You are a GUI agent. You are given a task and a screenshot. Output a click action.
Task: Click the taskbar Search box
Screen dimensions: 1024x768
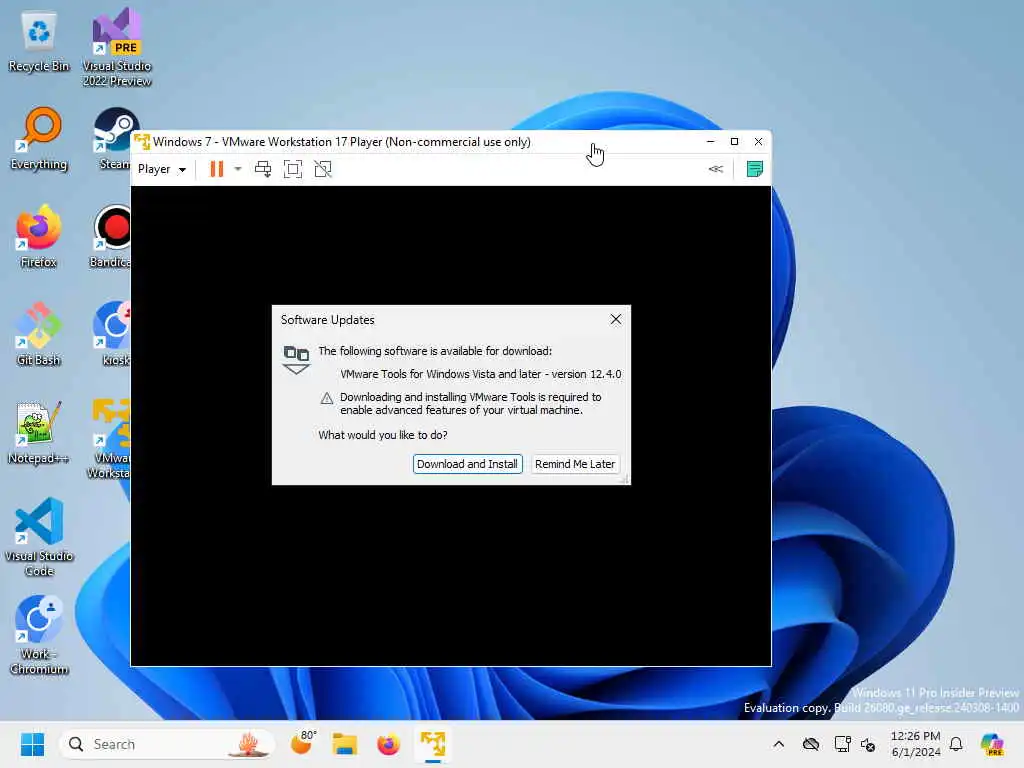pyautogui.click(x=167, y=744)
